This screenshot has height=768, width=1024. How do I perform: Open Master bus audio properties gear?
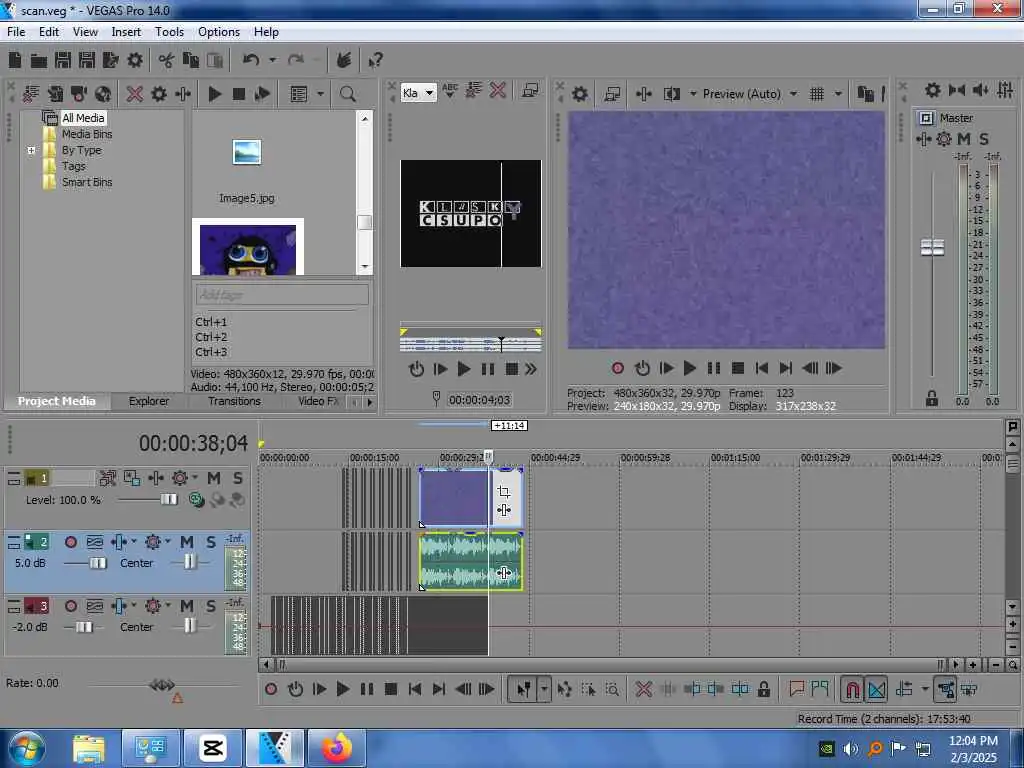coord(933,90)
